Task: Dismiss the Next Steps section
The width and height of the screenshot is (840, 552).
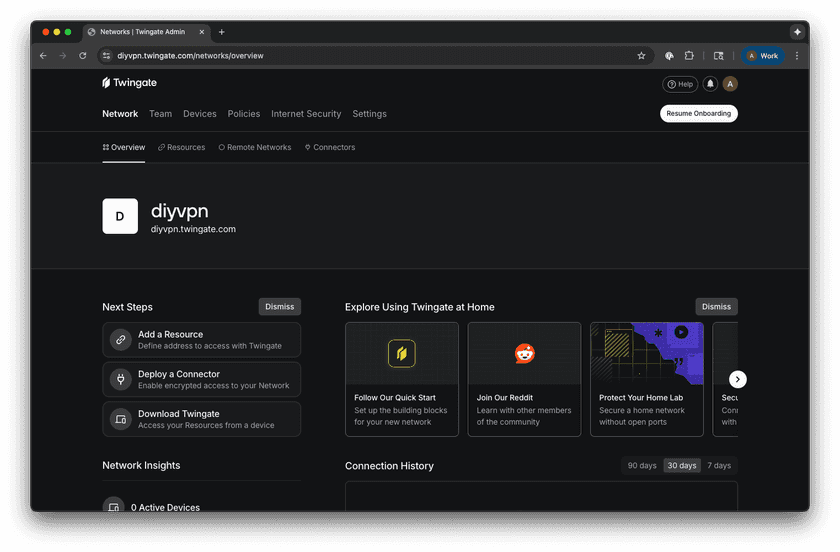Action: pos(279,307)
